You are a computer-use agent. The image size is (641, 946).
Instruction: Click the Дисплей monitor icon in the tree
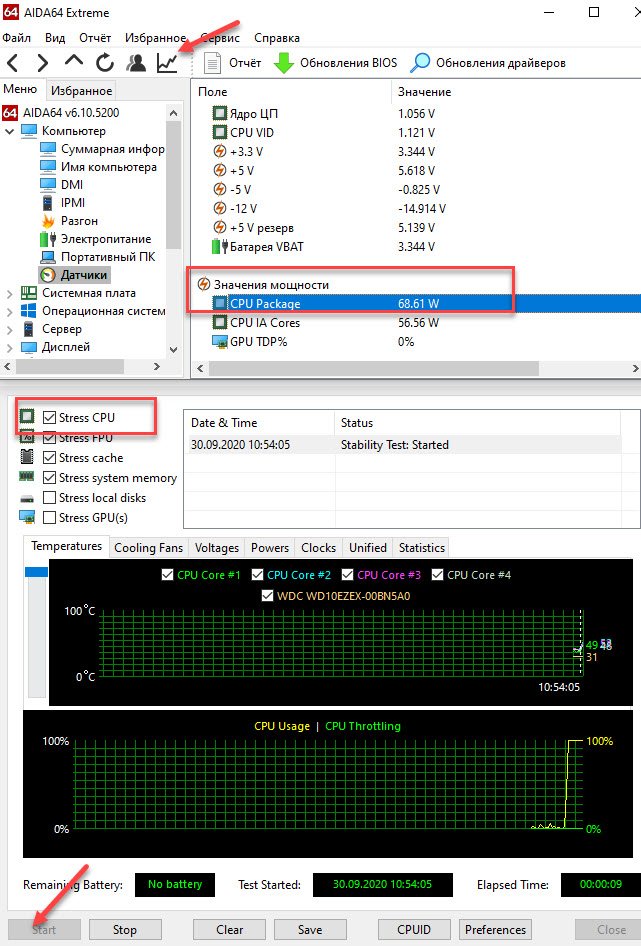pos(28,347)
